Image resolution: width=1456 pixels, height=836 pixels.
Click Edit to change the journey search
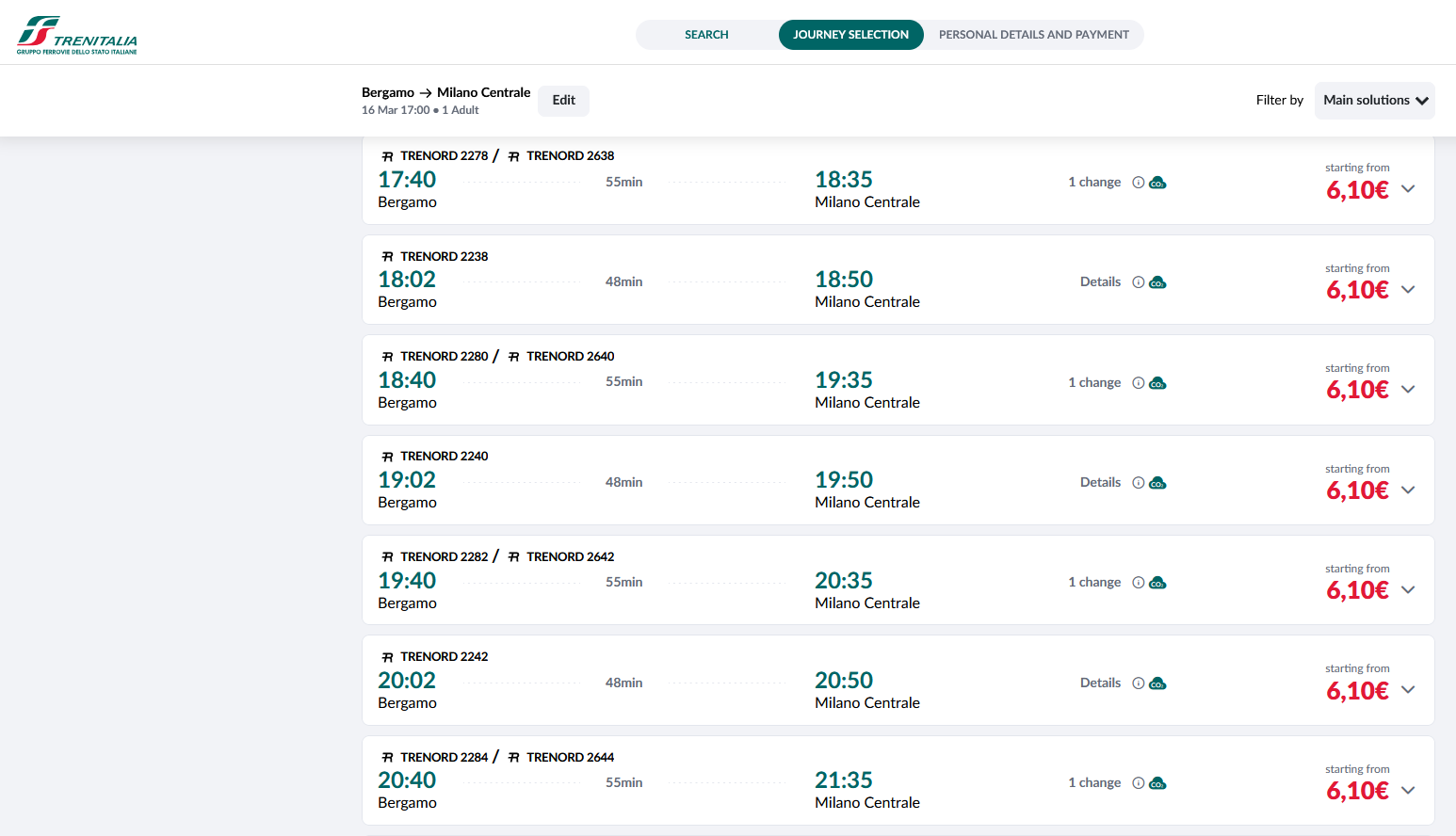coord(563,101)
